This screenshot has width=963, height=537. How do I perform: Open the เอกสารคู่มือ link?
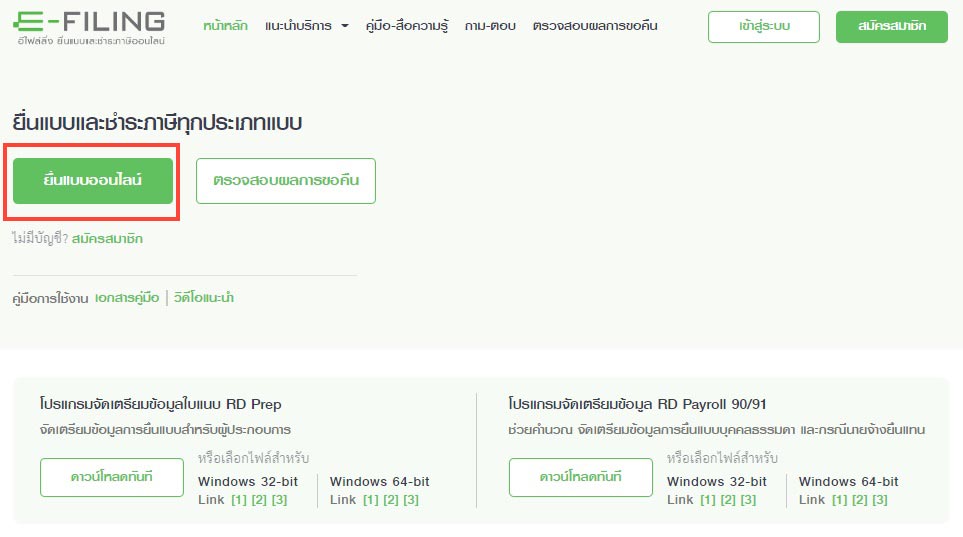point(127,298)
